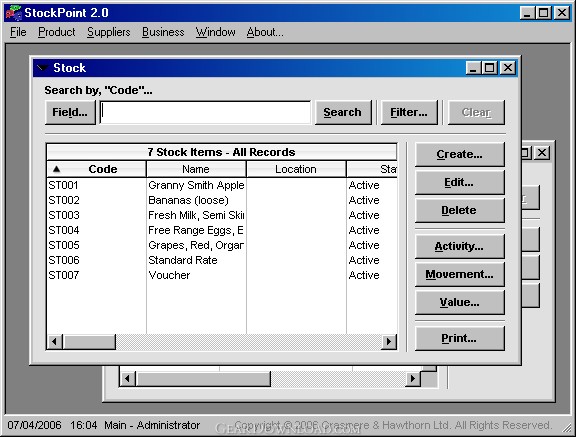The image size is (576, 437).
Task: Open the Filter... dialog
Action: pos(409,112)
